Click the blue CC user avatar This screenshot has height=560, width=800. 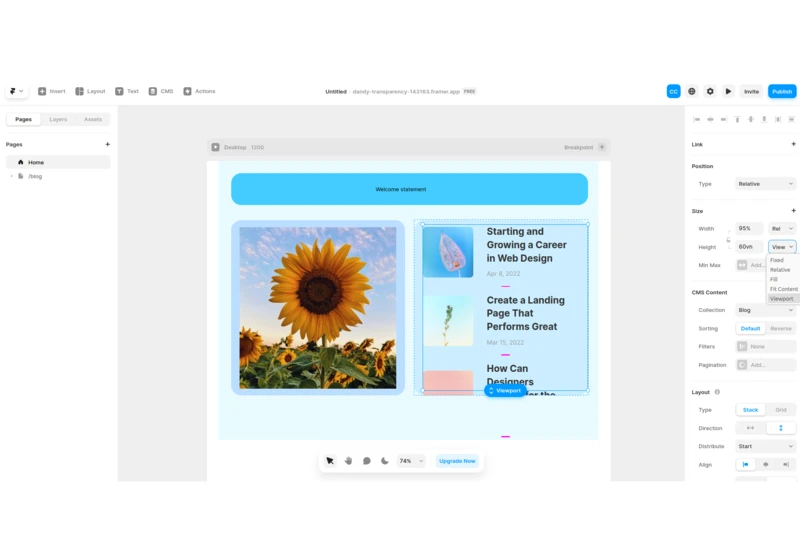(x=673, y=91)
